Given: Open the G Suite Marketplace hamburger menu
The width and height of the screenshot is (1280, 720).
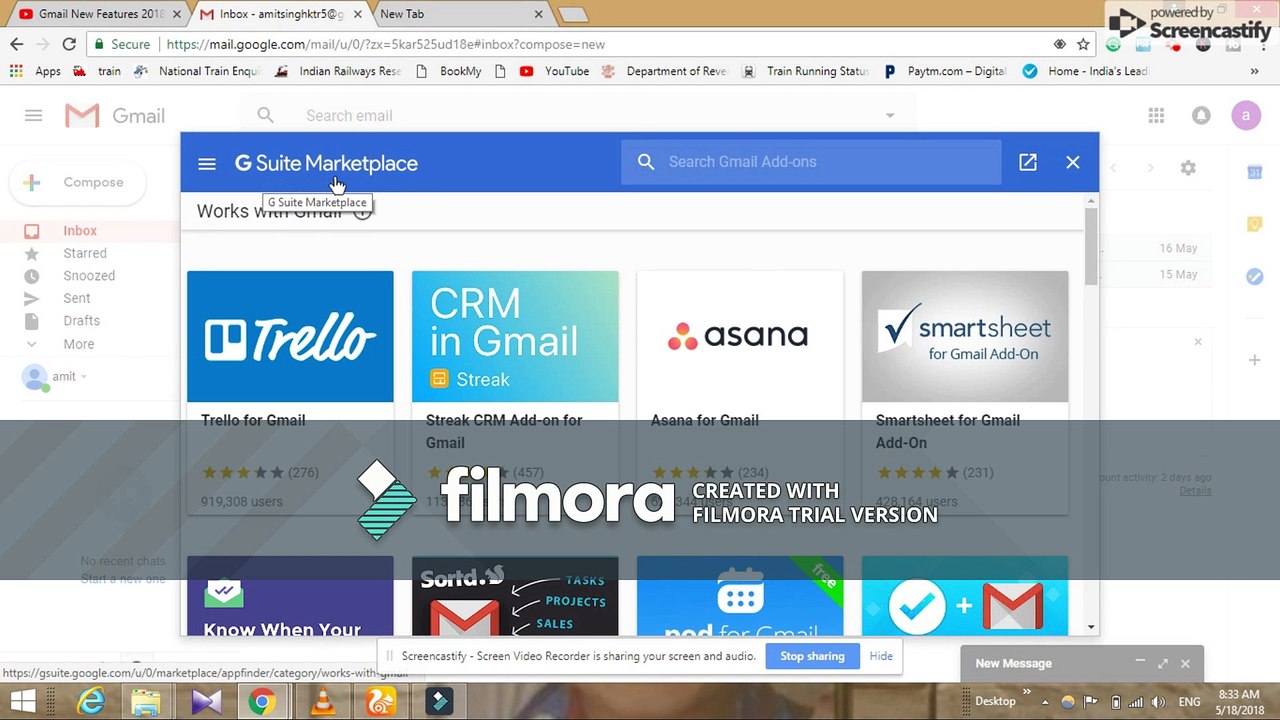Looking at the screenshot, I should [207, 163].
